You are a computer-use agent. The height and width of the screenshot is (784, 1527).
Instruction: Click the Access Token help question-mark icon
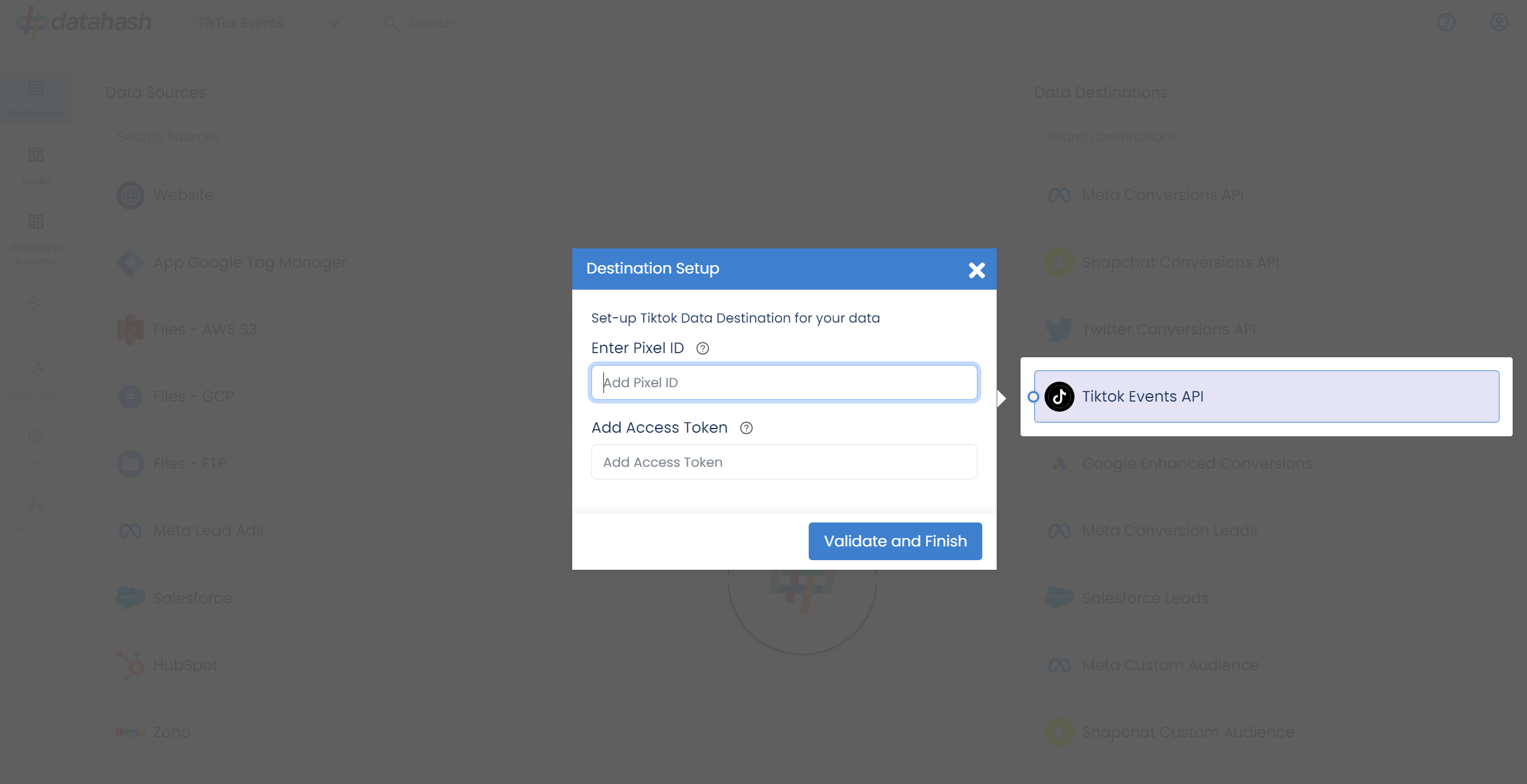coord(746,428)
